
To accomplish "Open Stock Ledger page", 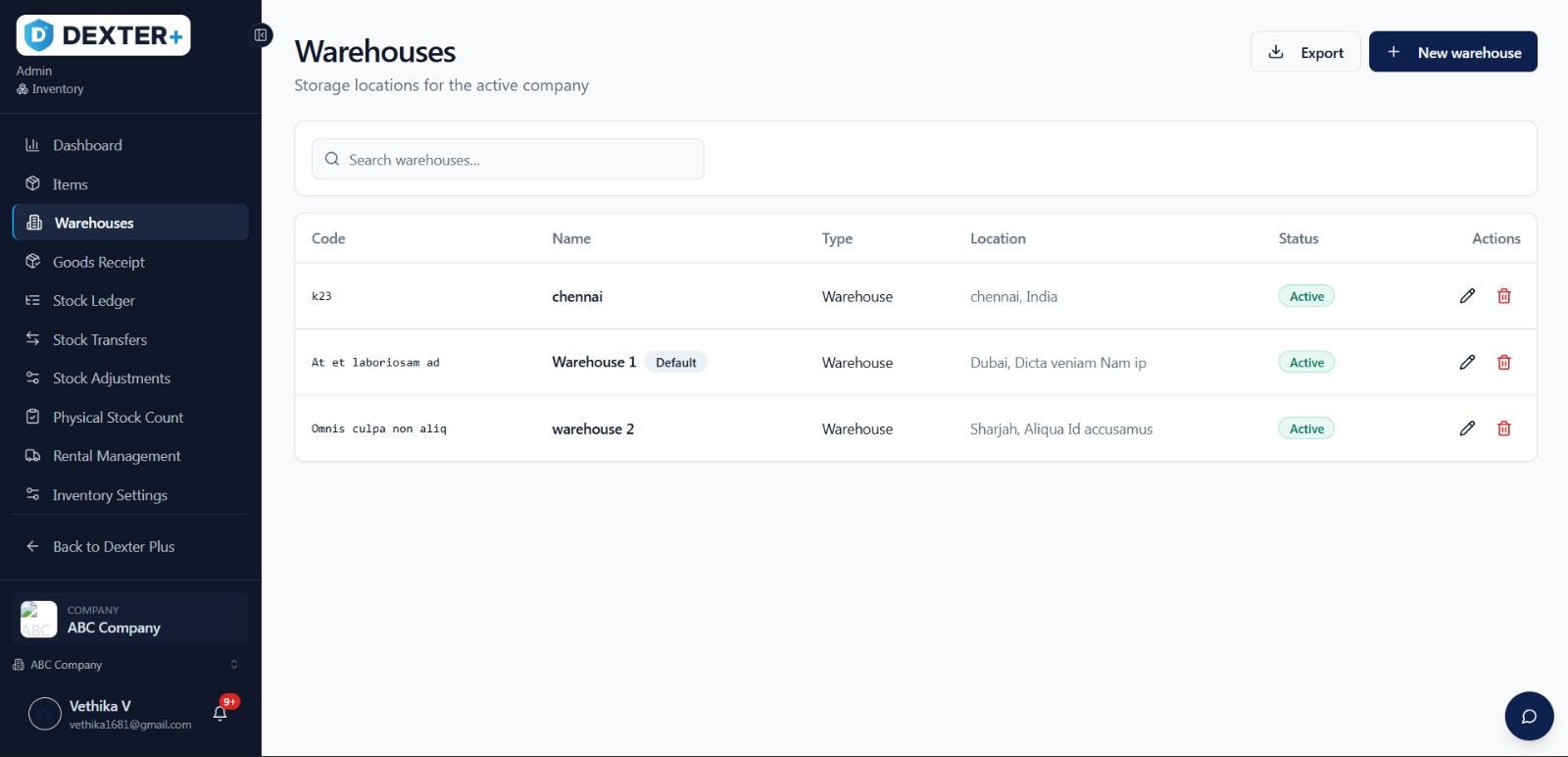I will click(130, 301).
